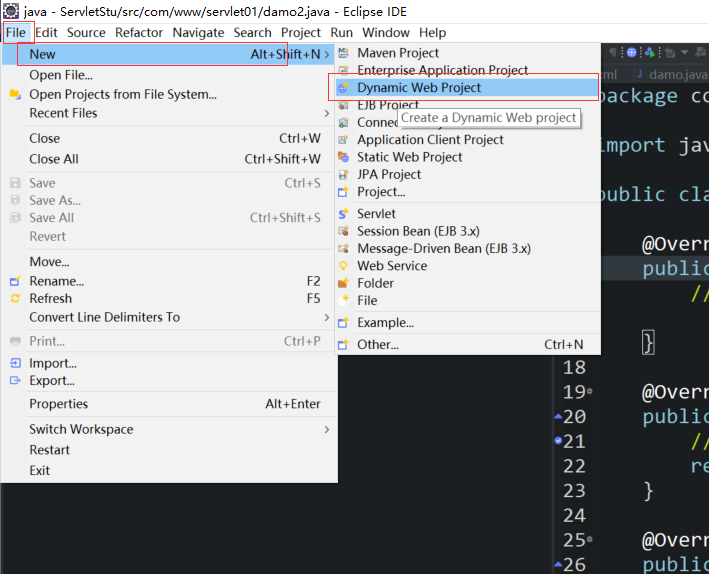
Task: Expand Convert Line Delimiters To submenu
Action: click(x=326, y=318)
